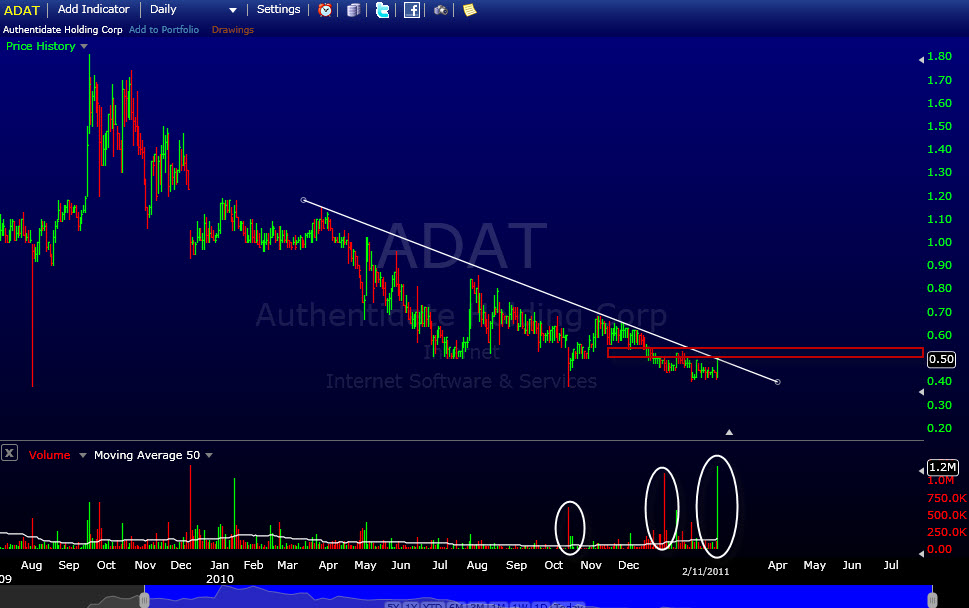Viewport: 969px width, 608px height.
Task: Open the yellow sticky note icon
Action: click(x=470, y=10)
